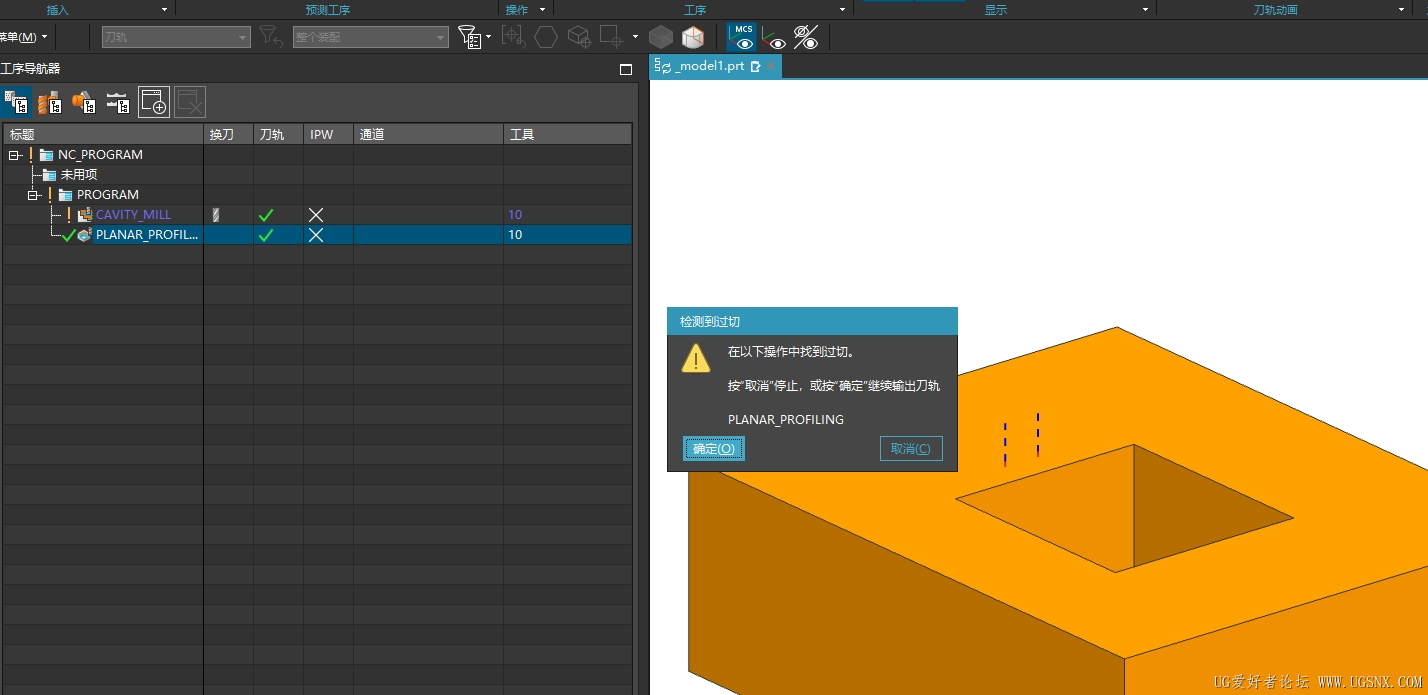Click the 通道 column header
Screen dimensions: 1428x695
[x=428, y=134]
